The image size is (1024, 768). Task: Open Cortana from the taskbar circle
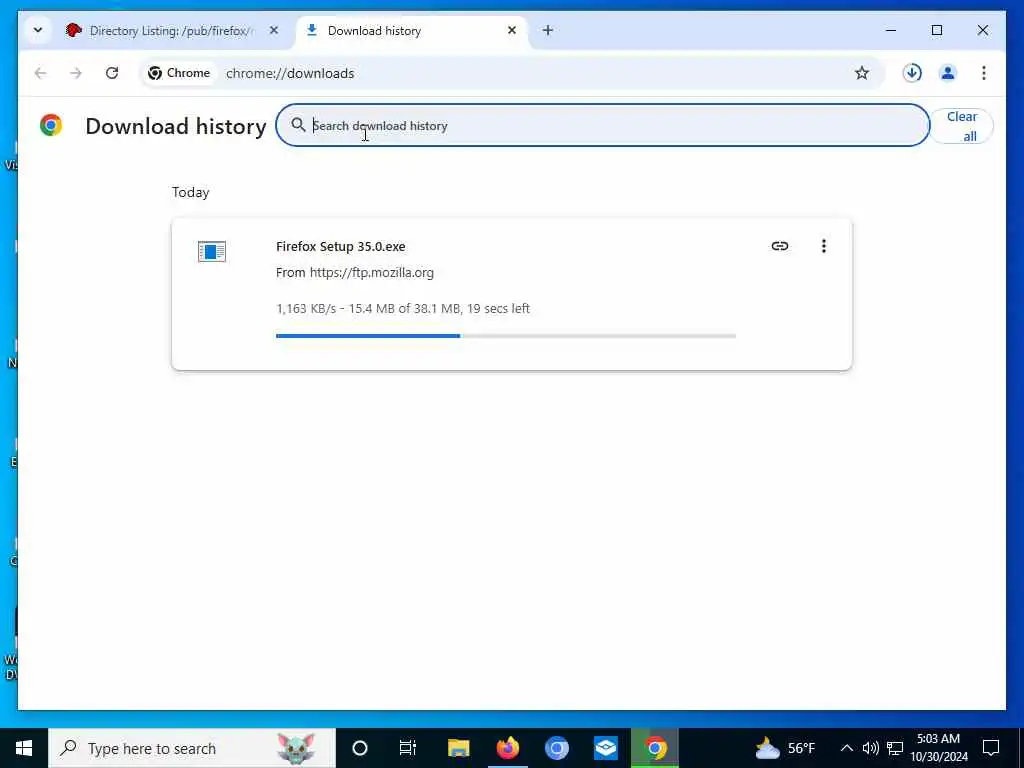pyautogui.click(x=360, y=748)
